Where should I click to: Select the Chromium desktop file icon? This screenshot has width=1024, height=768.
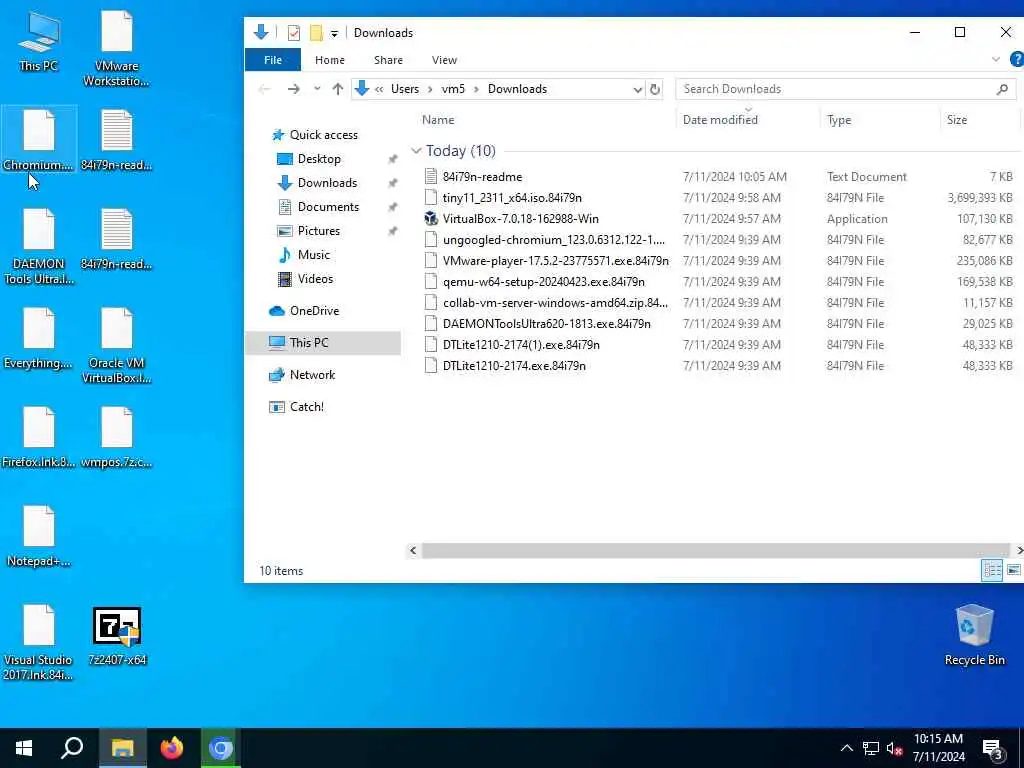(39, 140)
